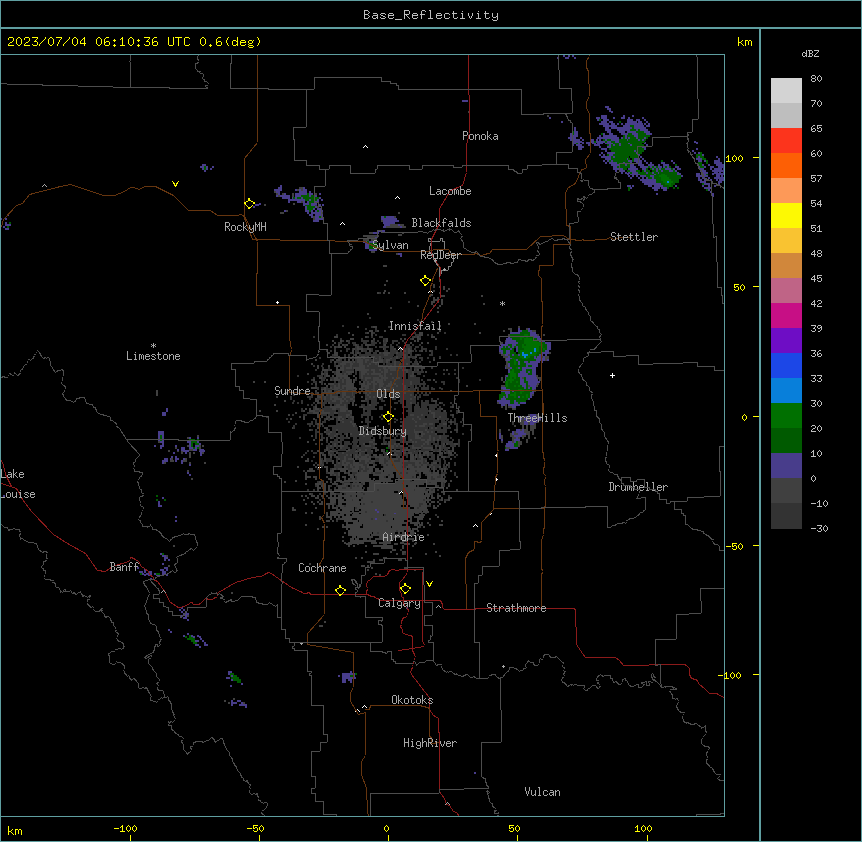Click the Sylvan label on the map

click(x=390, y=245)
